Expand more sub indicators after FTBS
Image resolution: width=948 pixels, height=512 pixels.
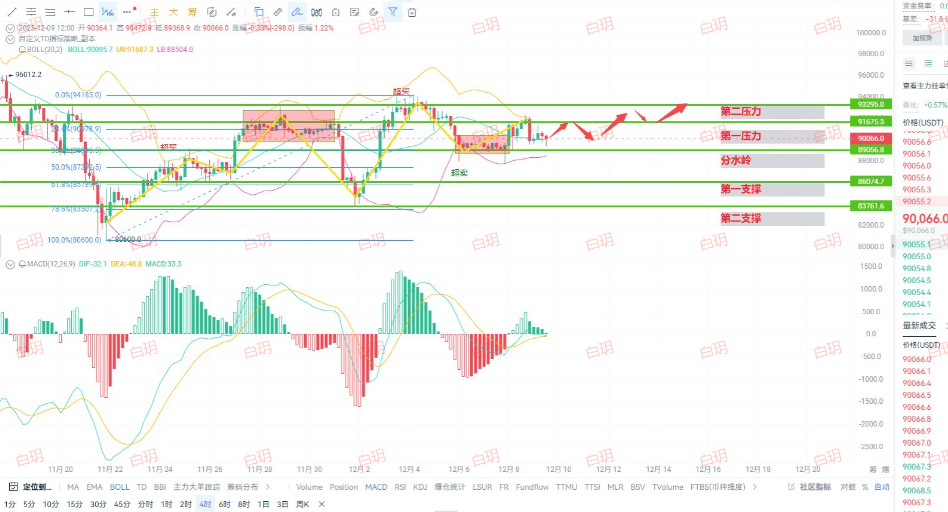[755, 487]
